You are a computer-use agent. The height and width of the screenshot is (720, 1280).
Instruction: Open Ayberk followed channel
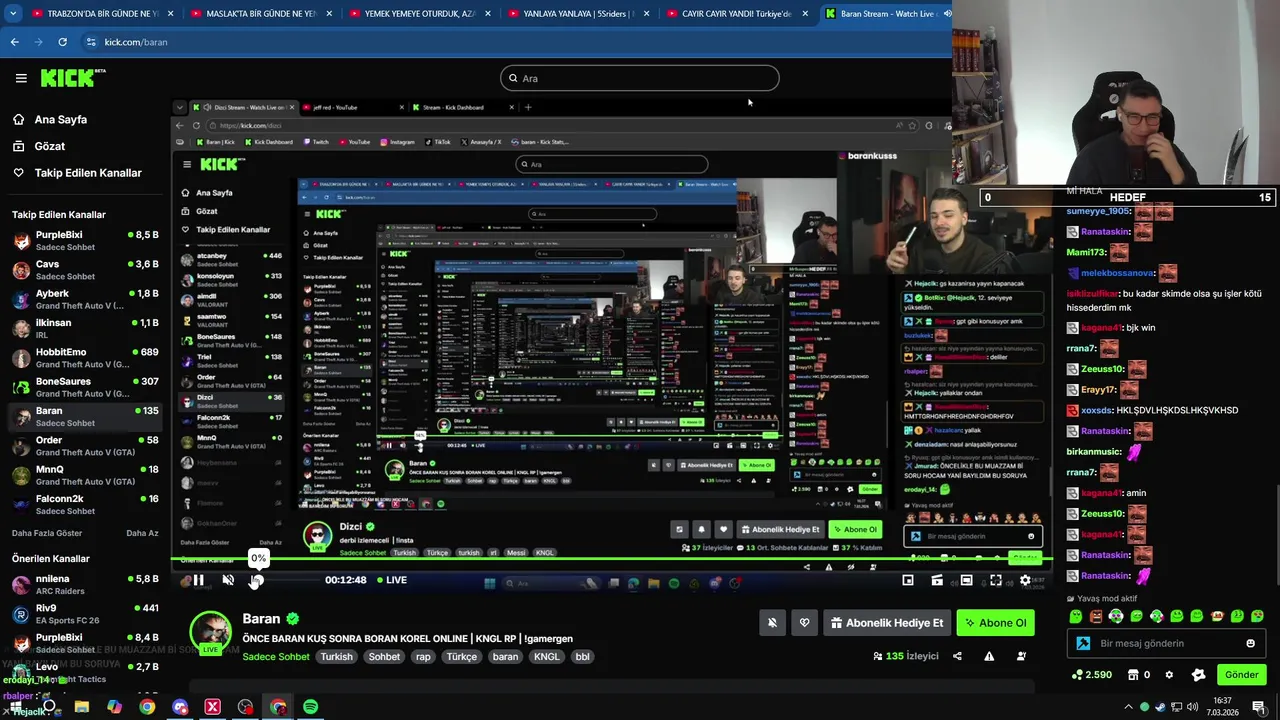click(85, 299)
